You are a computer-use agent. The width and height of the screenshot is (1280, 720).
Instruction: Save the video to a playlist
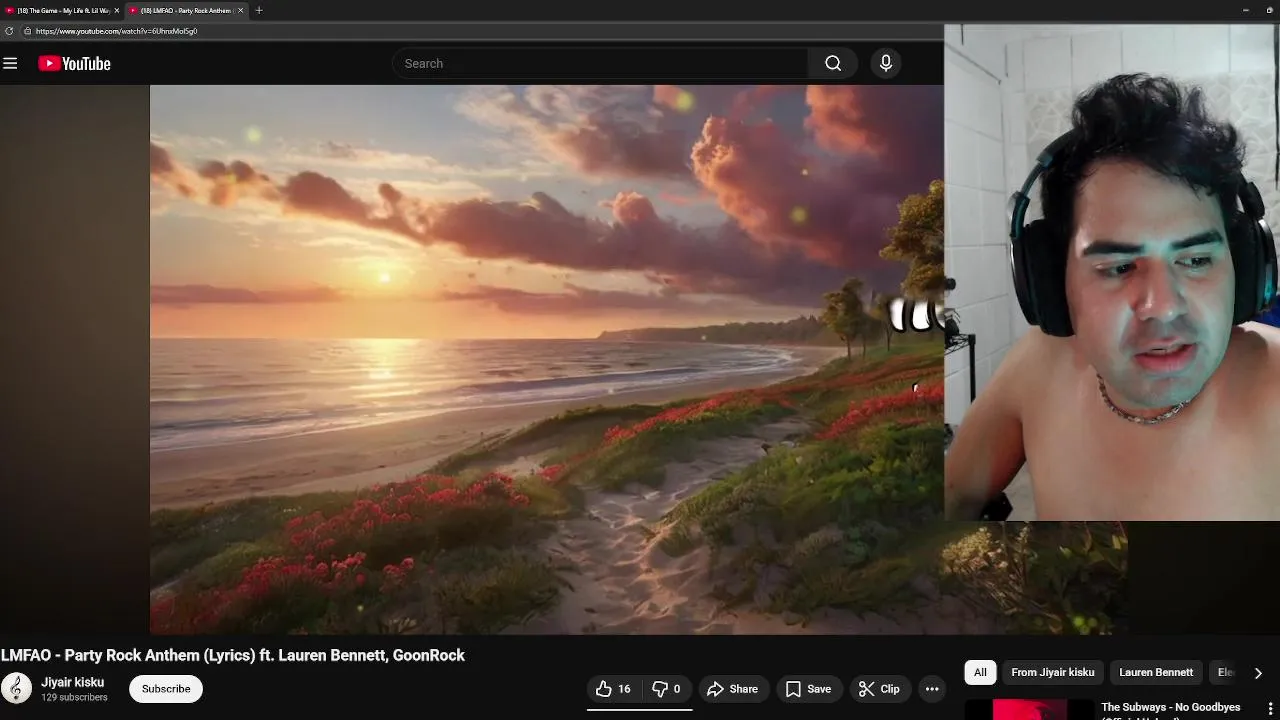(x=808, y=689)
